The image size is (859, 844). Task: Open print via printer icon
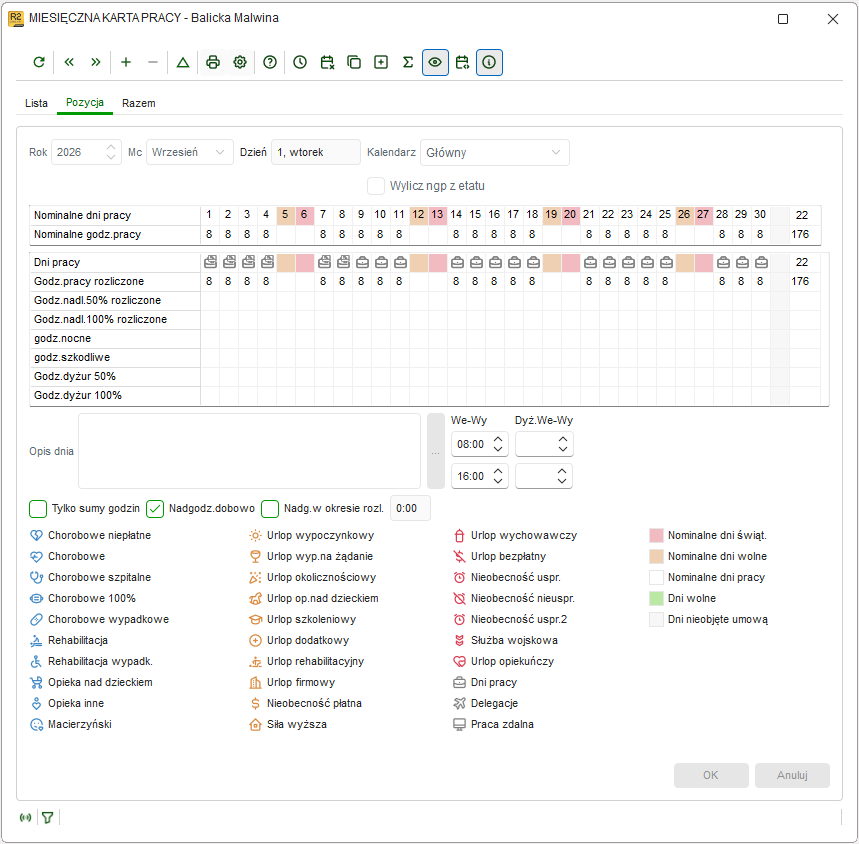[x=213, y=62]
